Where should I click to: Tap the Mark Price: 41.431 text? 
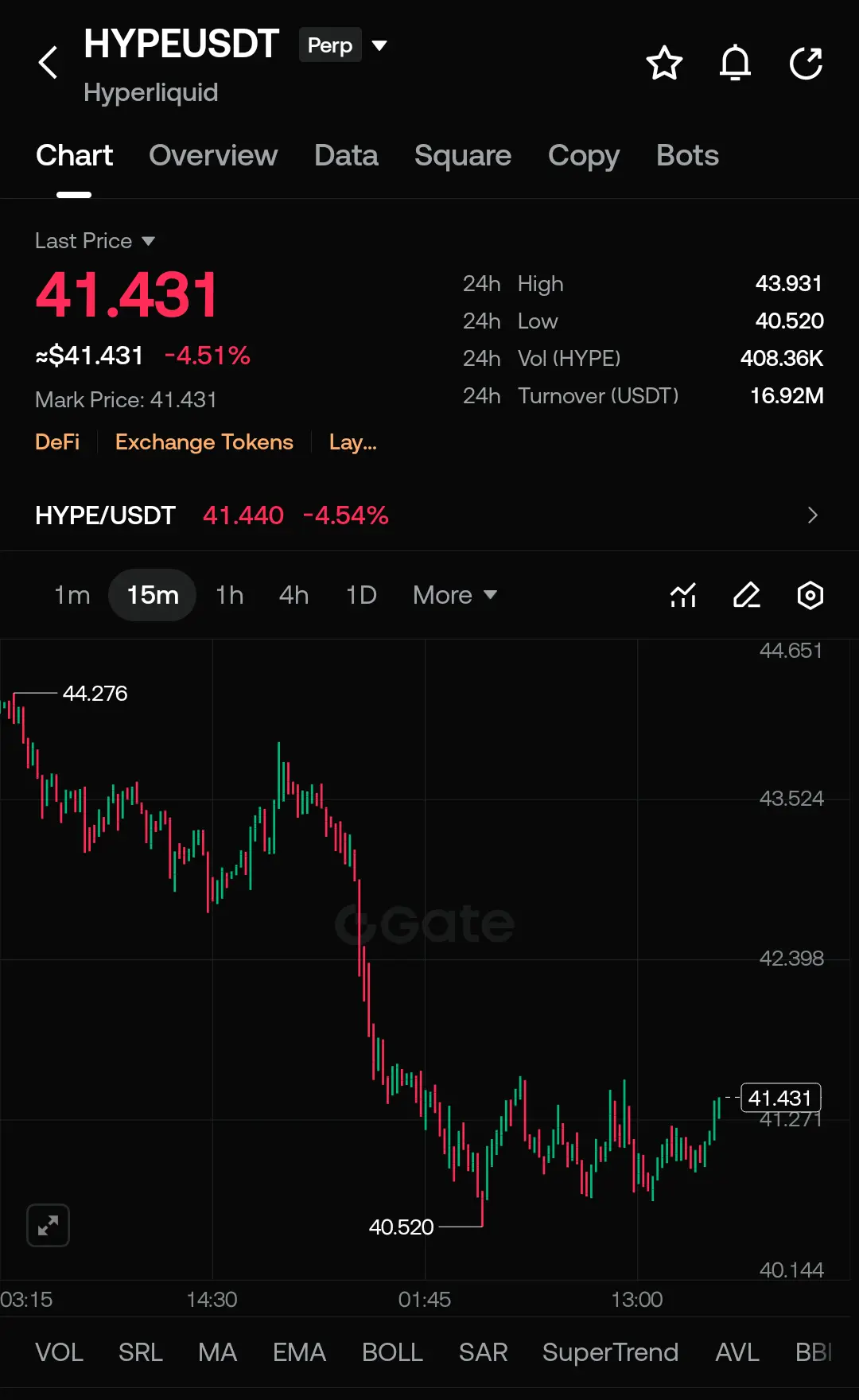[126, 399]
